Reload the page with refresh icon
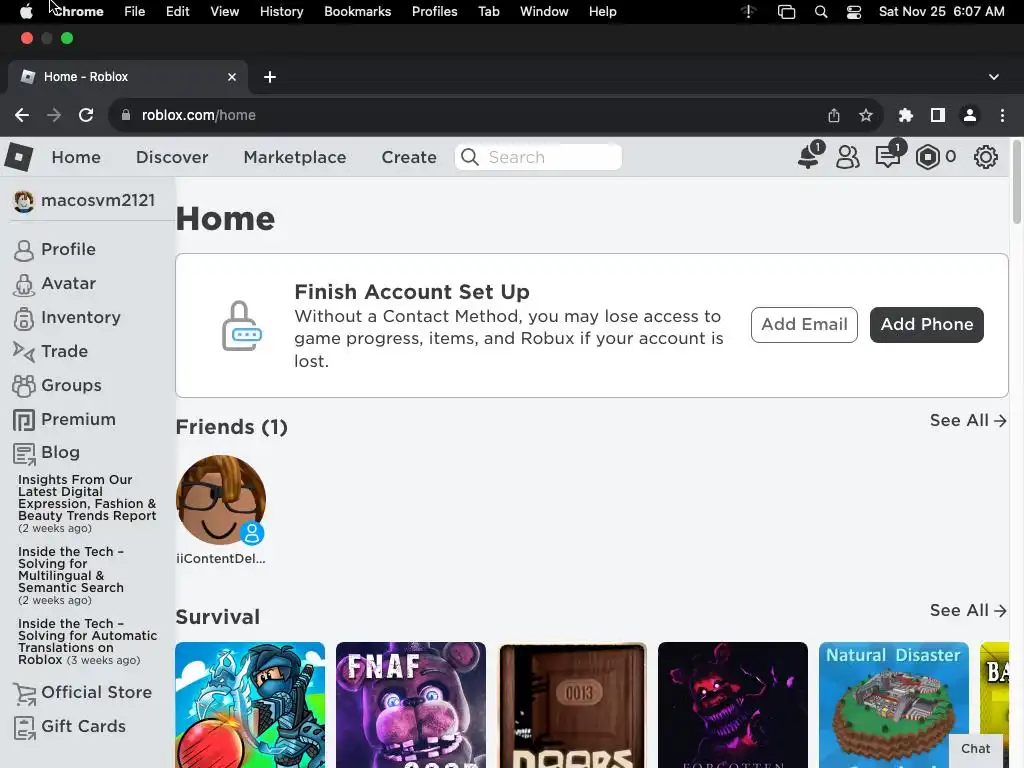The height and width of the screenshot is (768, 1024). 86,115
